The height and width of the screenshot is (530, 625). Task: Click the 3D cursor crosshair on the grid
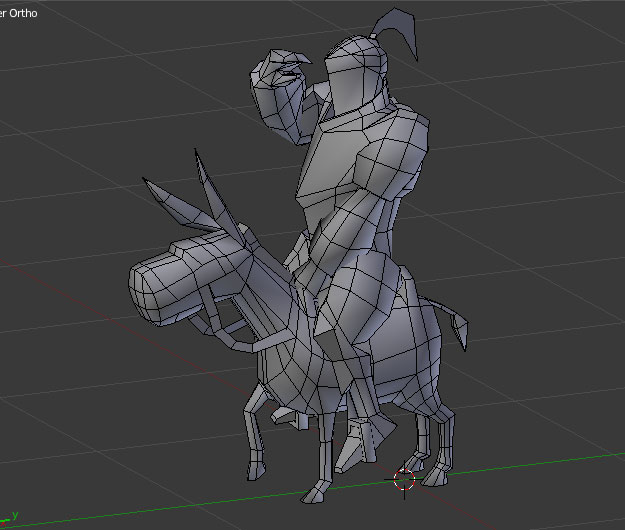(x=404, y=479)
